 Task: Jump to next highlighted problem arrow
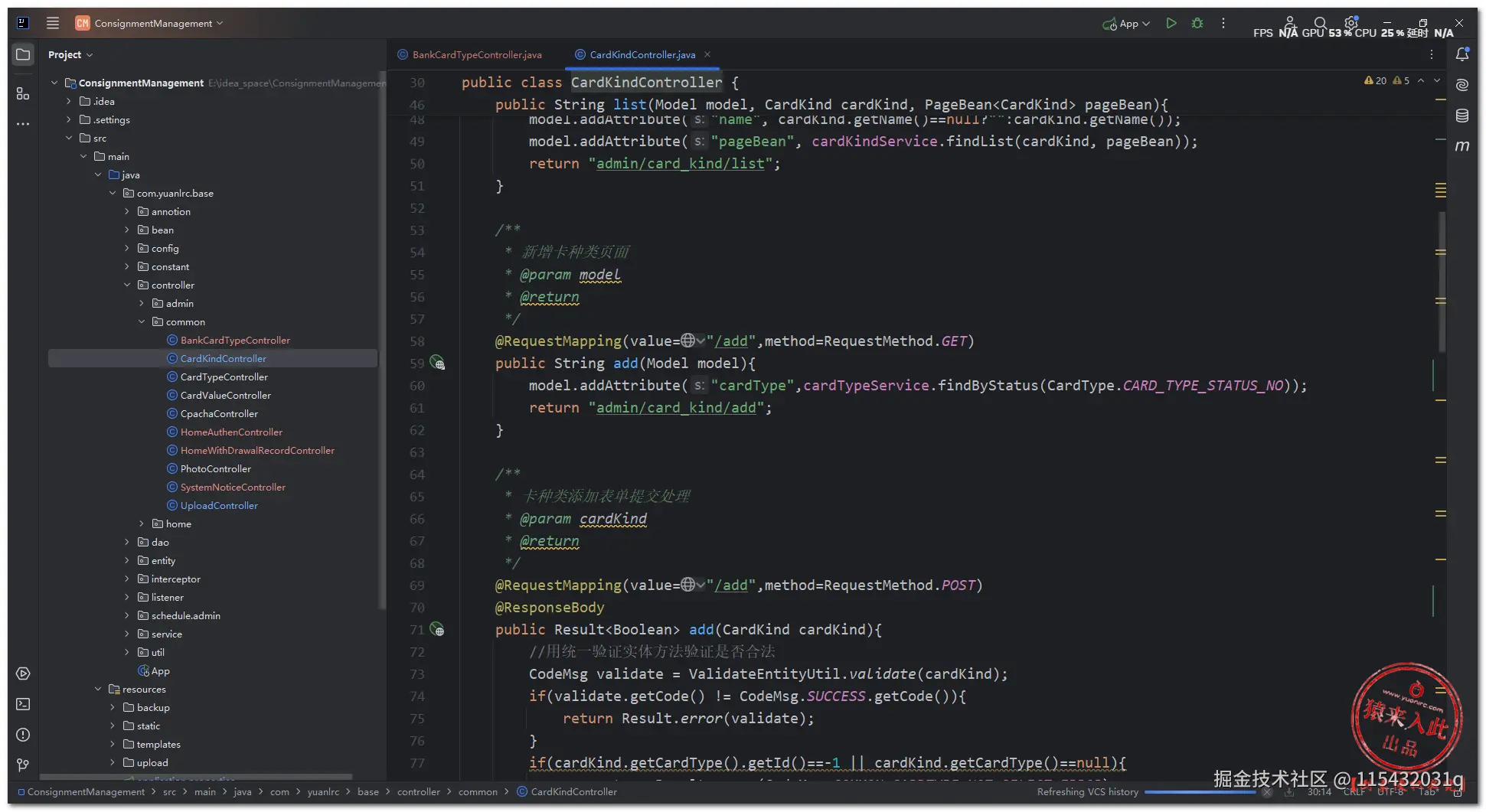click(x=1437, y=80)
